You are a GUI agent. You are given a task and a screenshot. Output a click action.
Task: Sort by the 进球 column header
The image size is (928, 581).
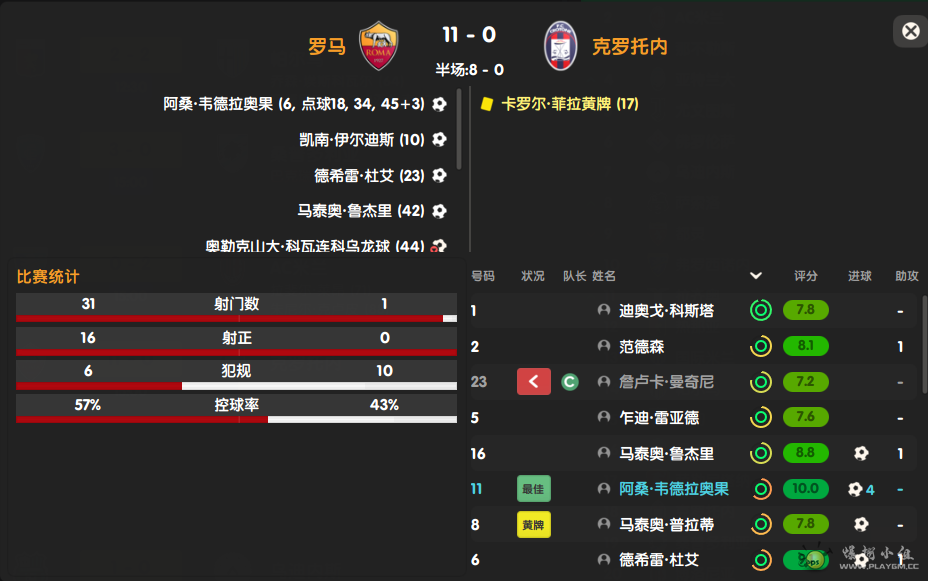[x=860, y=276]
